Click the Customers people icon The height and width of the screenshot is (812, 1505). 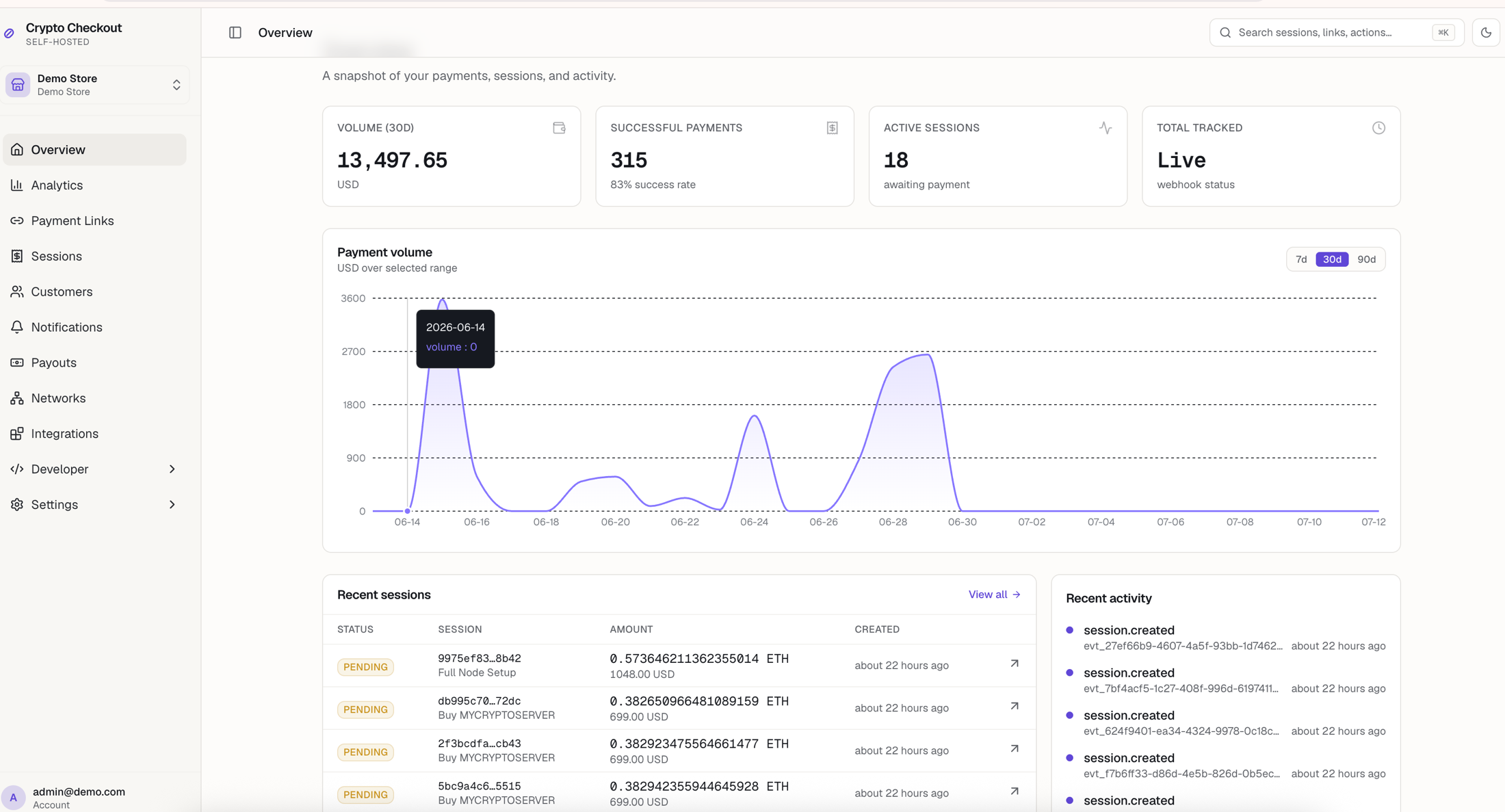tap(17, 291)
